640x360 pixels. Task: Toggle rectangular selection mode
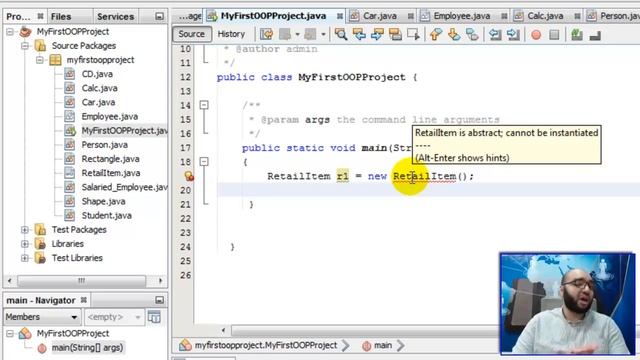413,34
